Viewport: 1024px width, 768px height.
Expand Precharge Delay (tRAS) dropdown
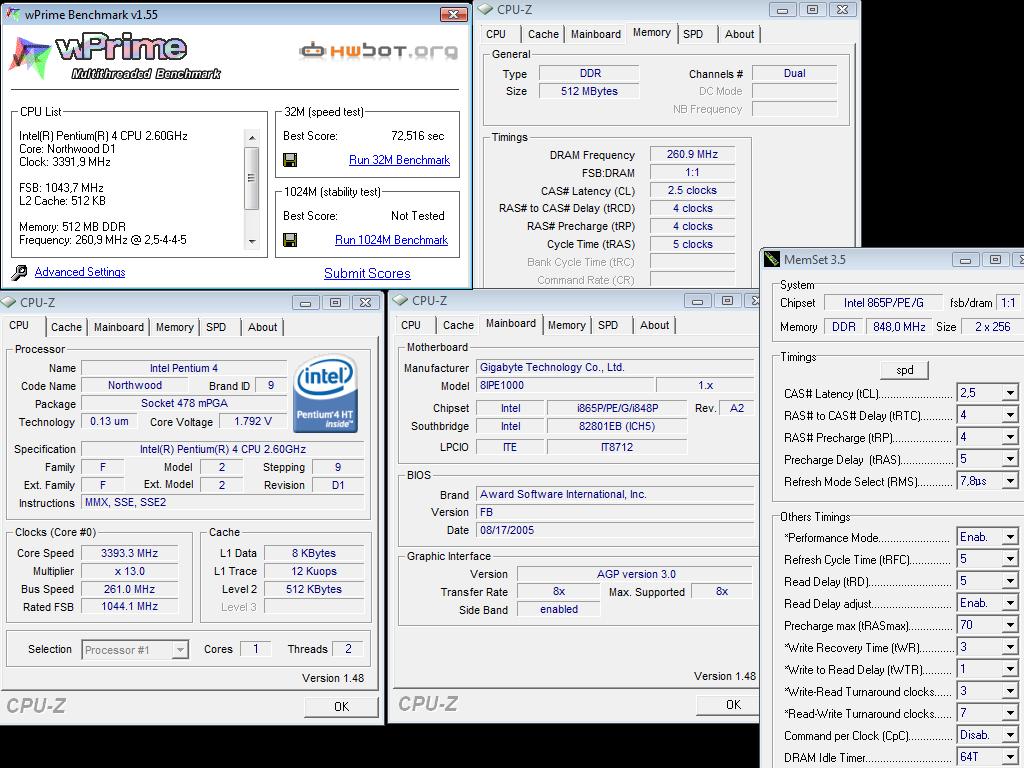1010,460
